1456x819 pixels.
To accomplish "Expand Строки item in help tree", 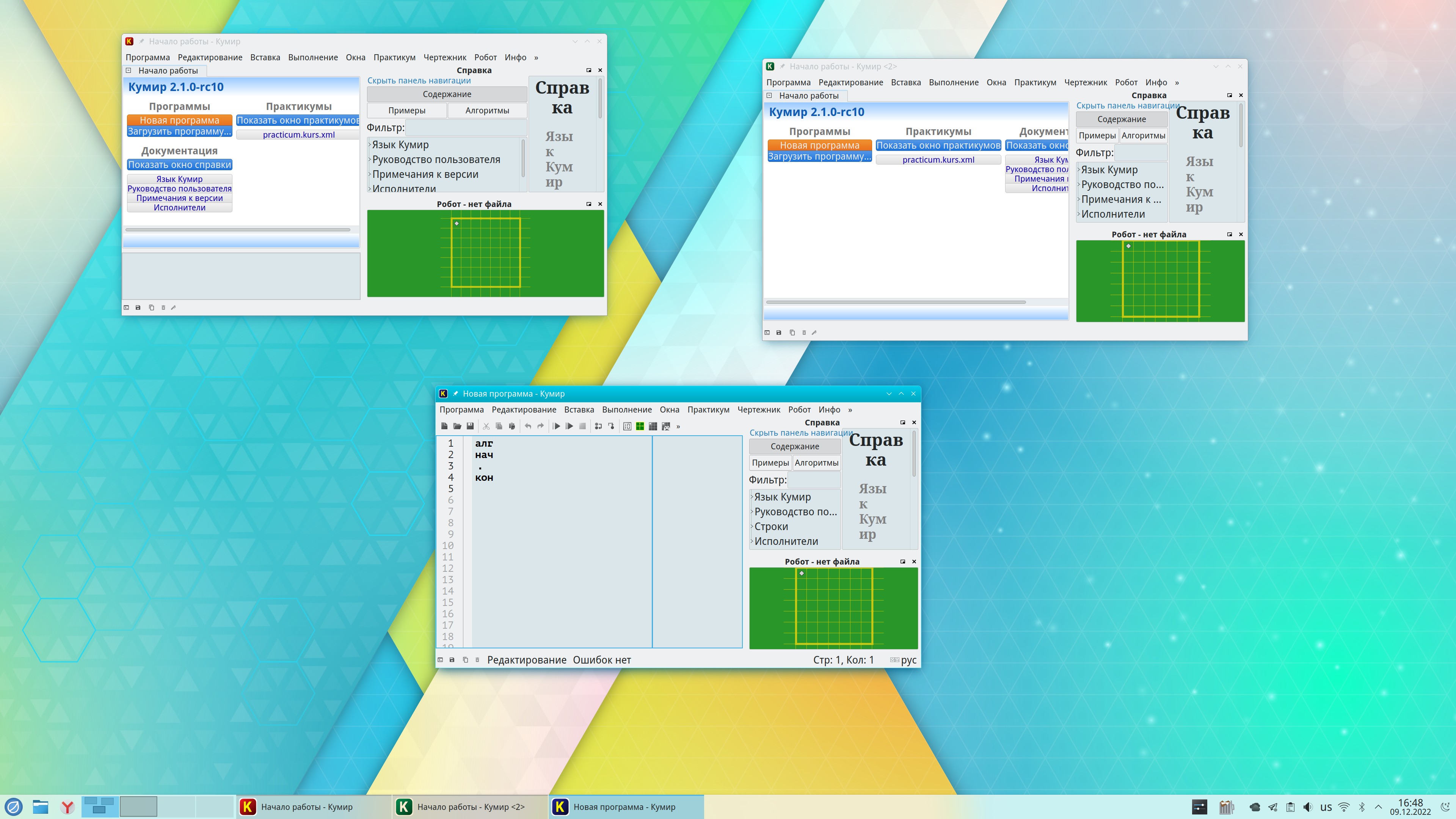I will 752,527.
